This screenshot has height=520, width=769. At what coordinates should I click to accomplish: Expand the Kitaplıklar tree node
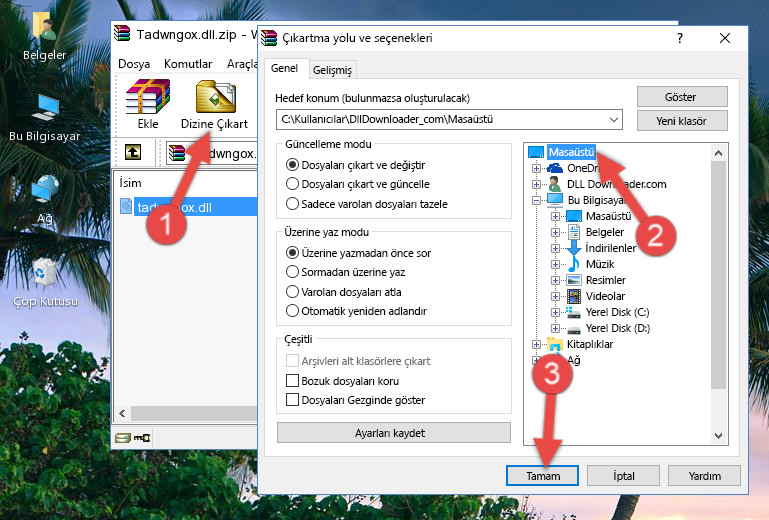536,344
